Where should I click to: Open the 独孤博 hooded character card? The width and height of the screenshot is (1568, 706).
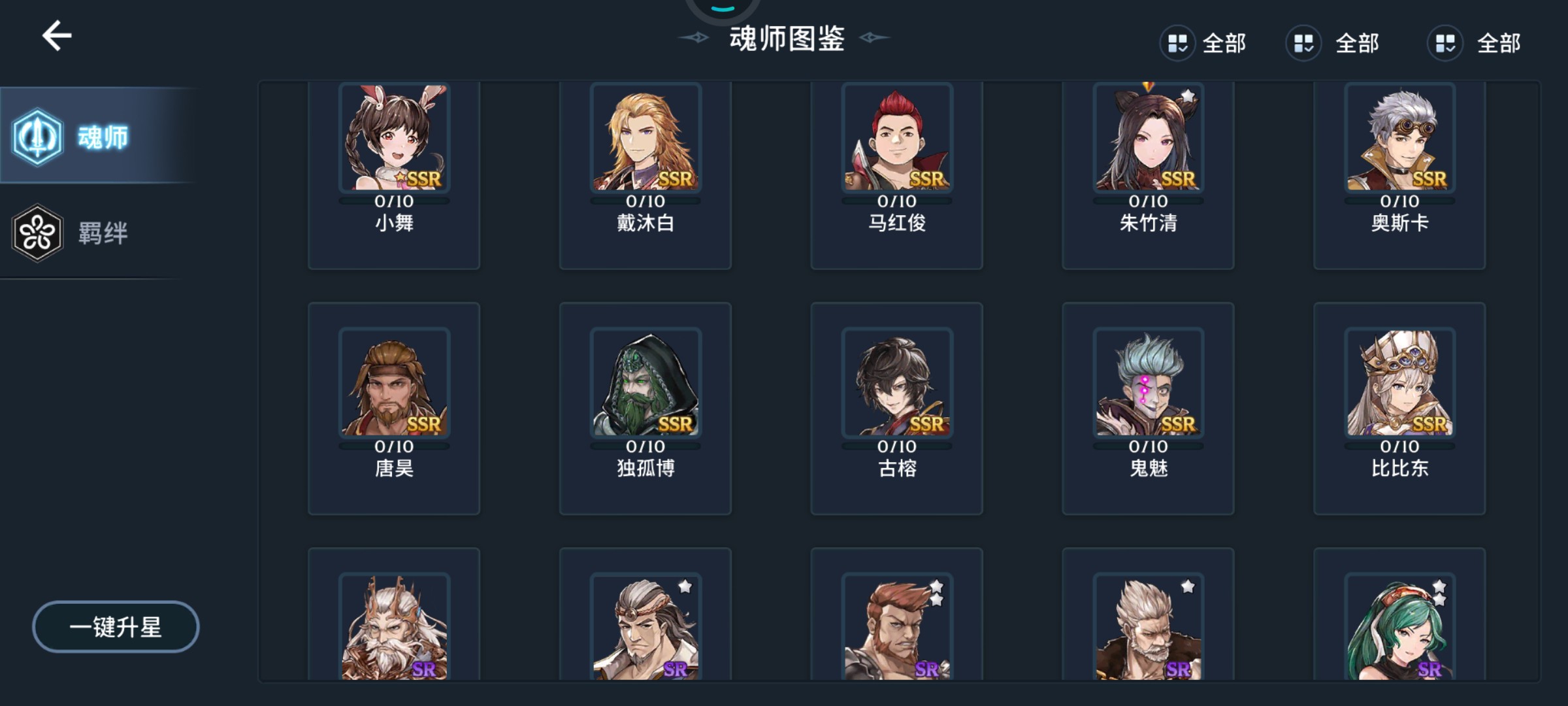coord(645,409)
